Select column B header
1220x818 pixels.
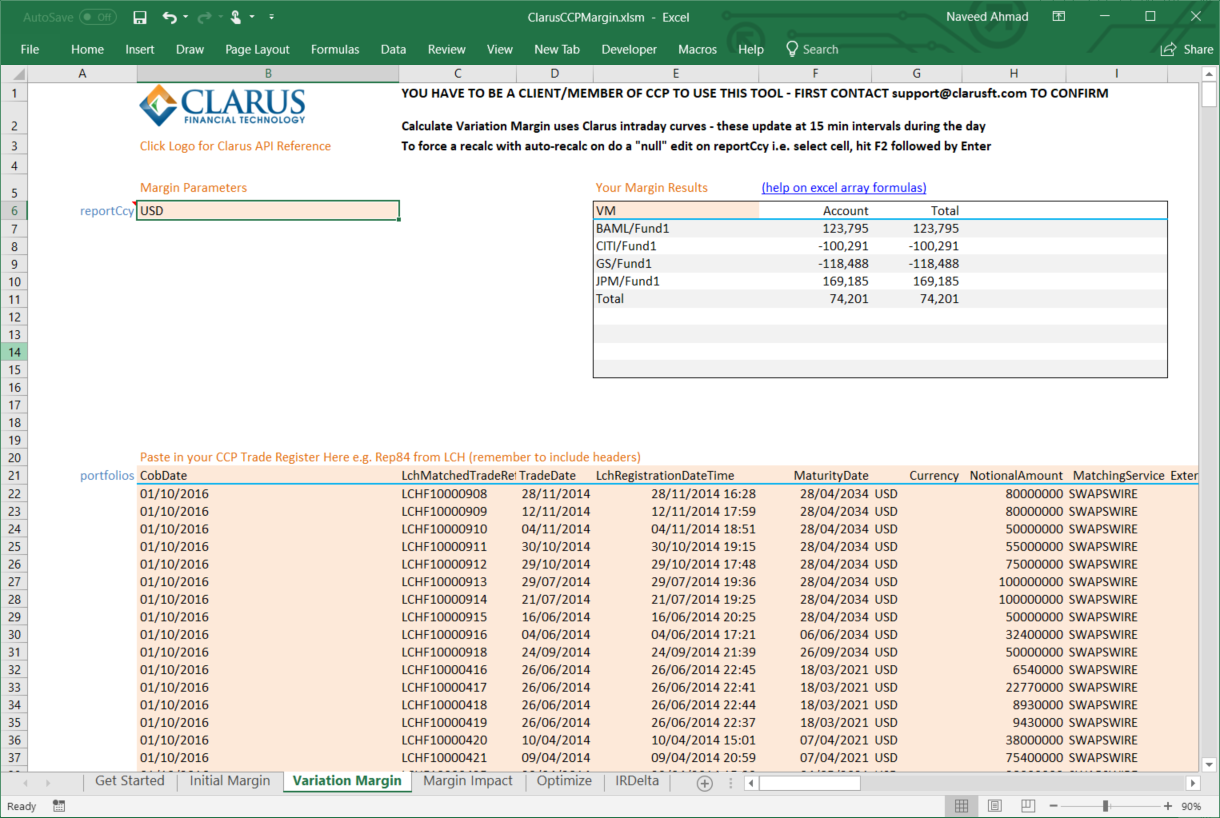pos(268,74)
